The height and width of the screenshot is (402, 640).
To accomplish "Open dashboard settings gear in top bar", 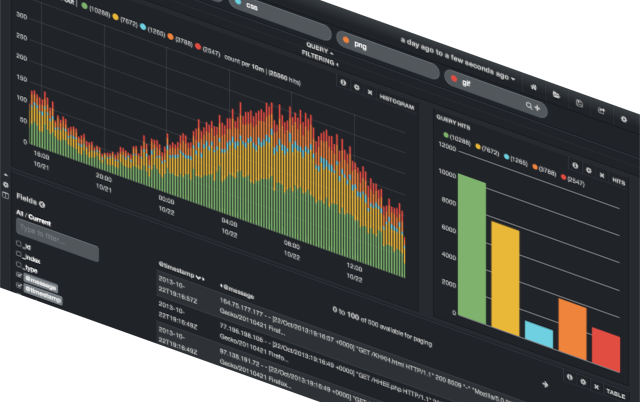I will [624, 119].
